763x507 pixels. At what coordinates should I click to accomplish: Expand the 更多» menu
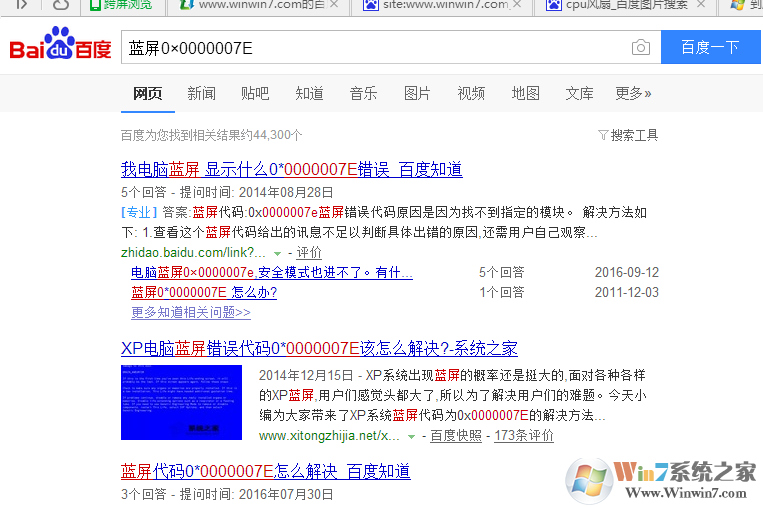tap(633, 93)
